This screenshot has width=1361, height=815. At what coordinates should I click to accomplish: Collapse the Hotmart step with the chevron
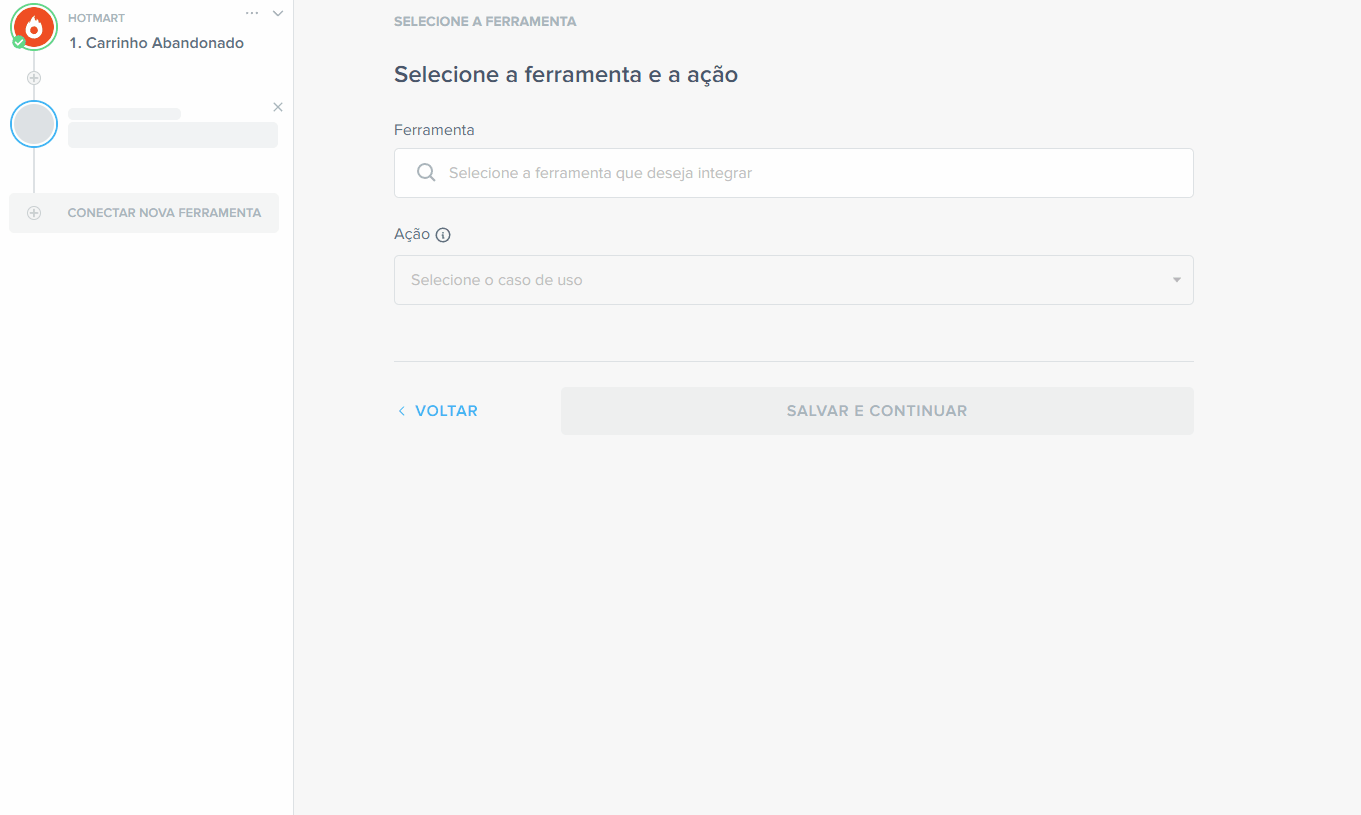point(278,13)
